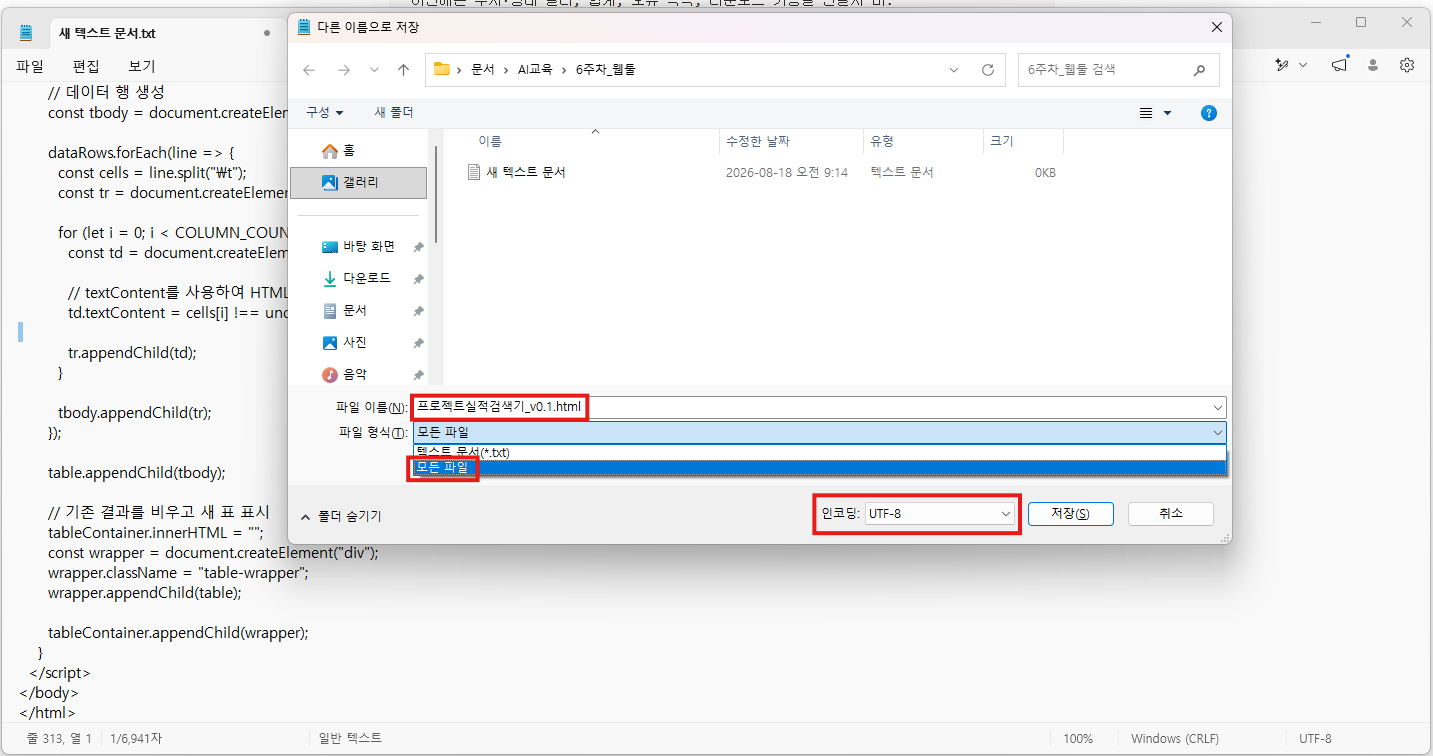Click 문서 in the address breadcrumb
Viewport: 1433px width, 756px height.
coord(482,70)
